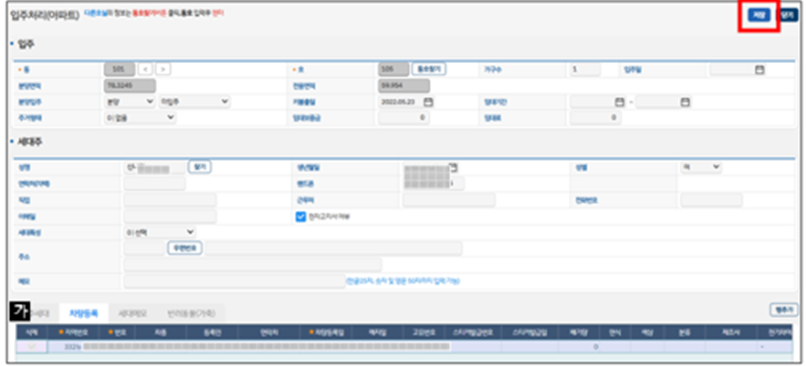Open the 임대기간 end date calendar icon

[x=685, y=102]
